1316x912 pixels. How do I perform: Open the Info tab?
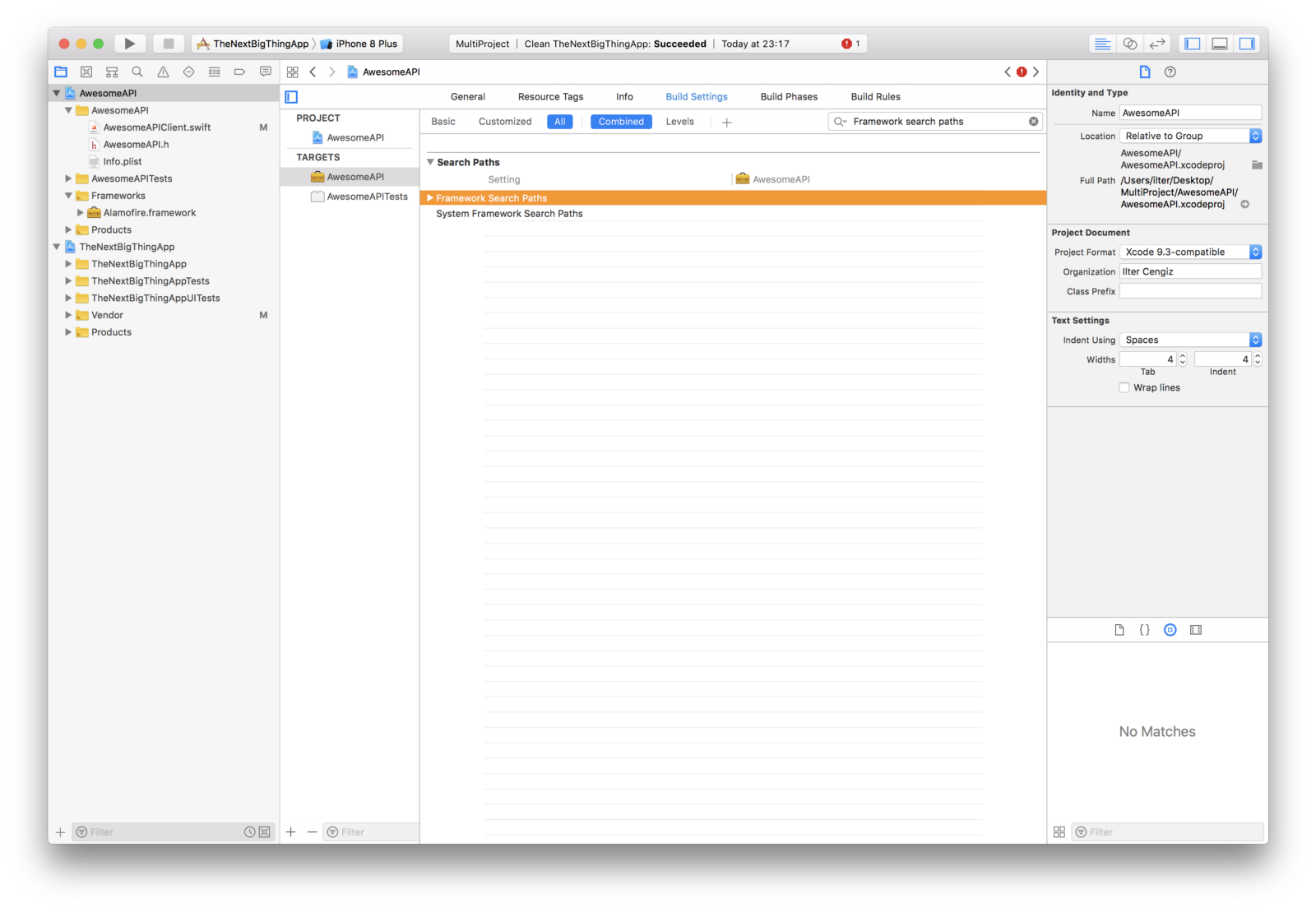pyautogui.click(x=624, y=97)
